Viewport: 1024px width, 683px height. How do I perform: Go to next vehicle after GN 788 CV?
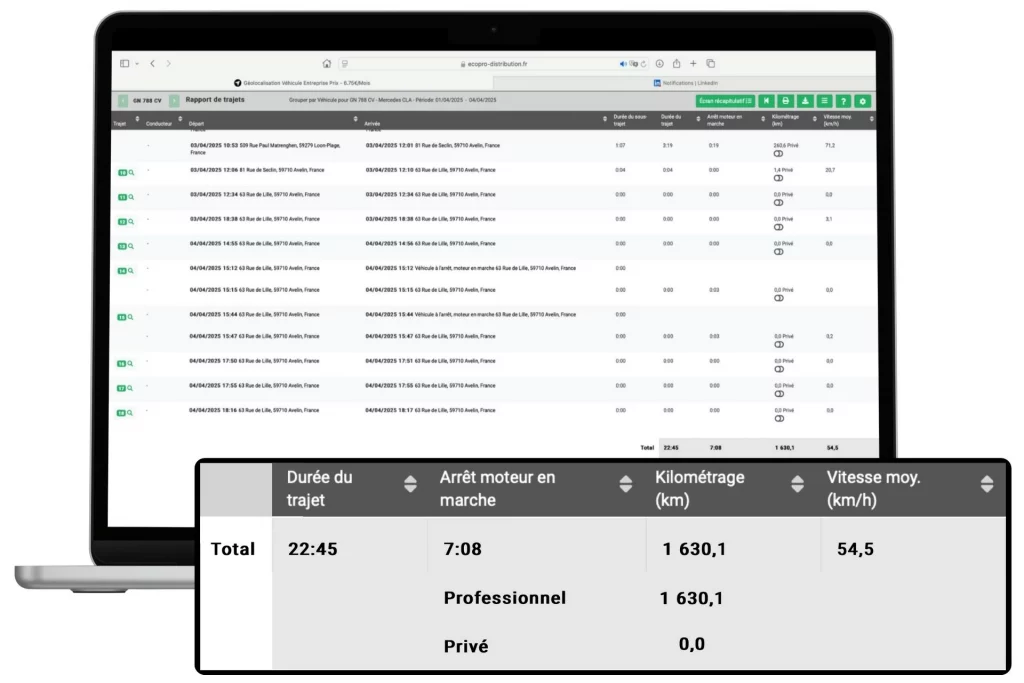(174, 101)
